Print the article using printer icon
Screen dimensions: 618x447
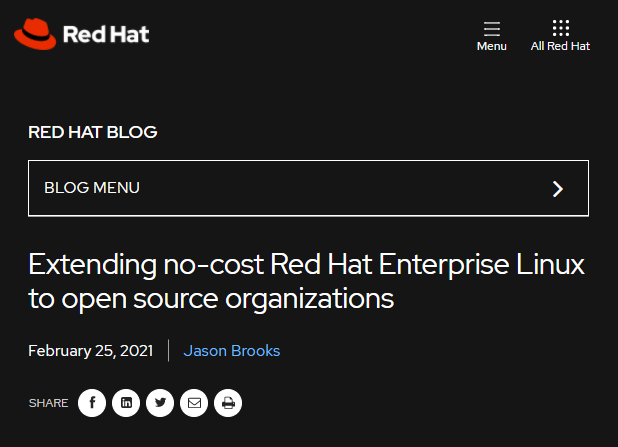click(x=228, y=403)
